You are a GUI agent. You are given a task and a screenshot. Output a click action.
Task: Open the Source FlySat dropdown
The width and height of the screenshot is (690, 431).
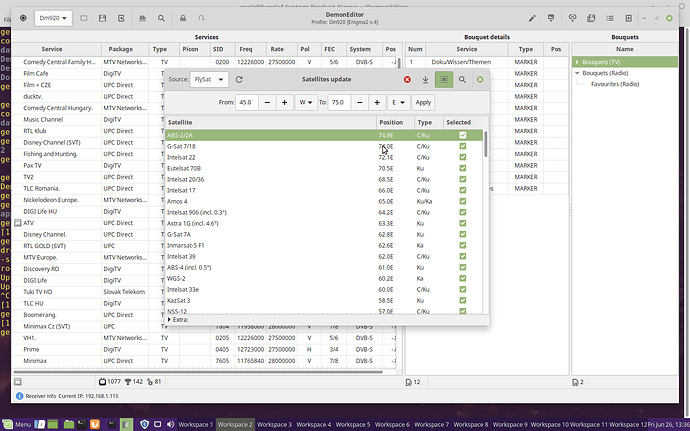[209, 80]
